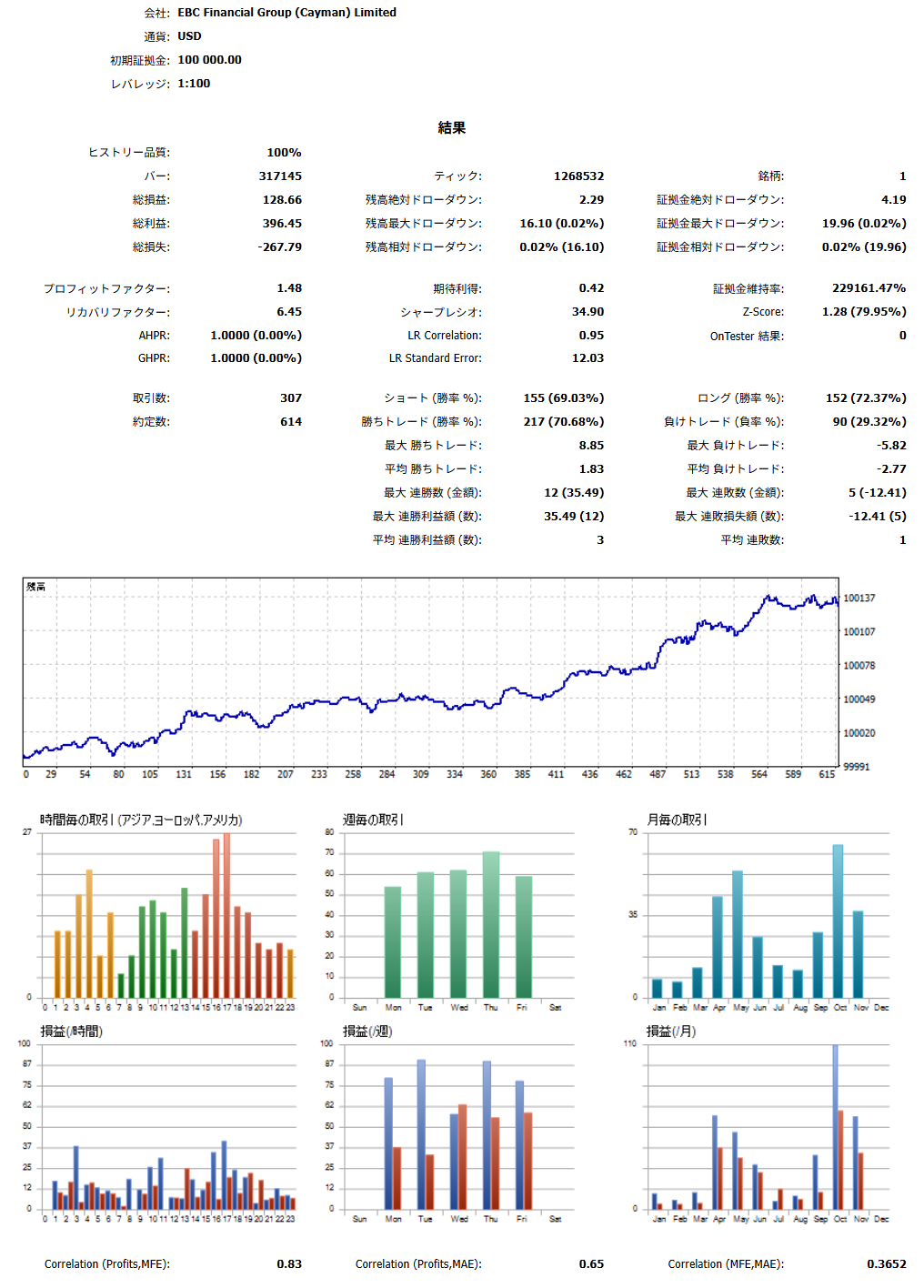The image size is (924, 1288).
Task: Click the 損益(時間) hourly profit chart title
Action: pyautogui.click(x=72, y=1031)
